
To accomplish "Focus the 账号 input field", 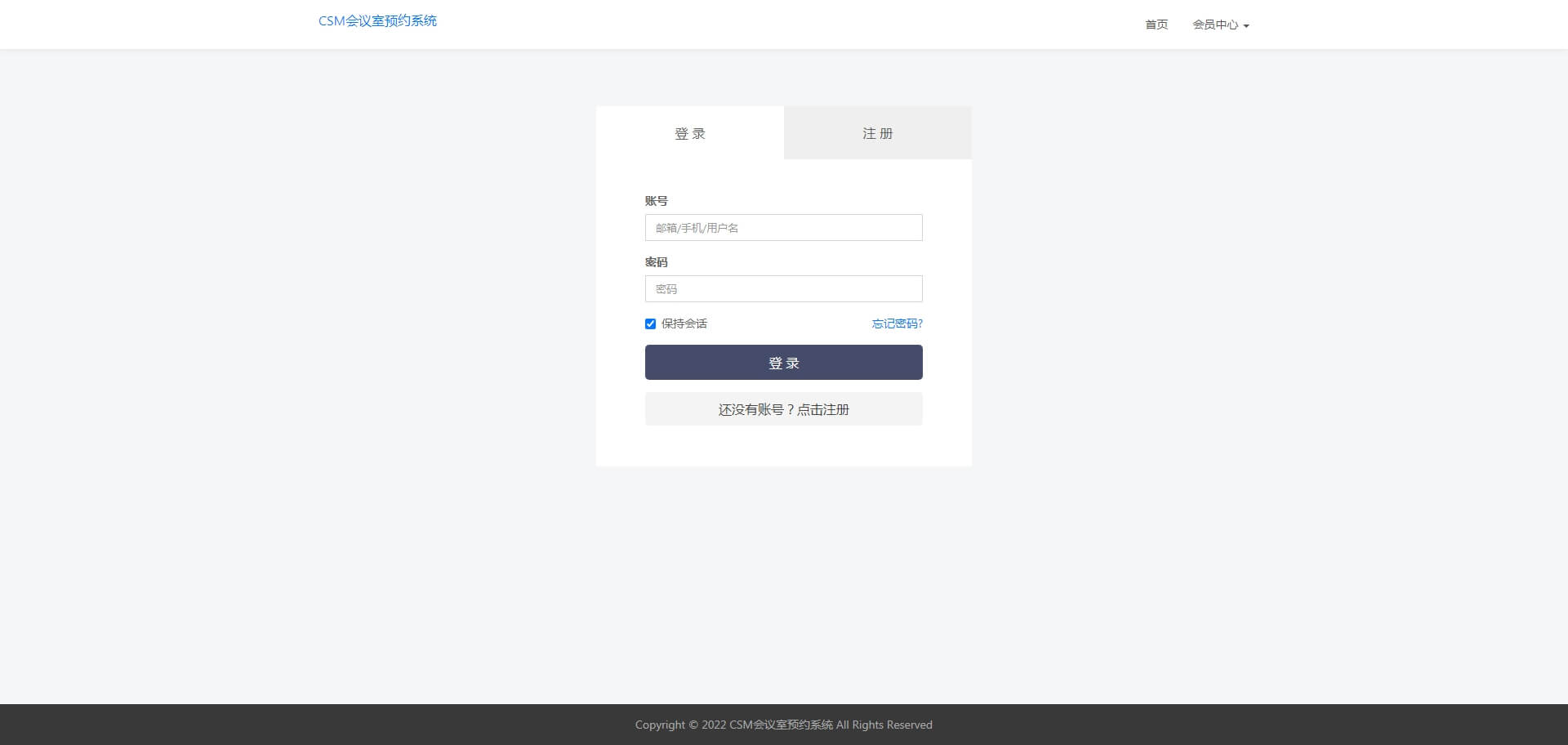I will (784, 228).
